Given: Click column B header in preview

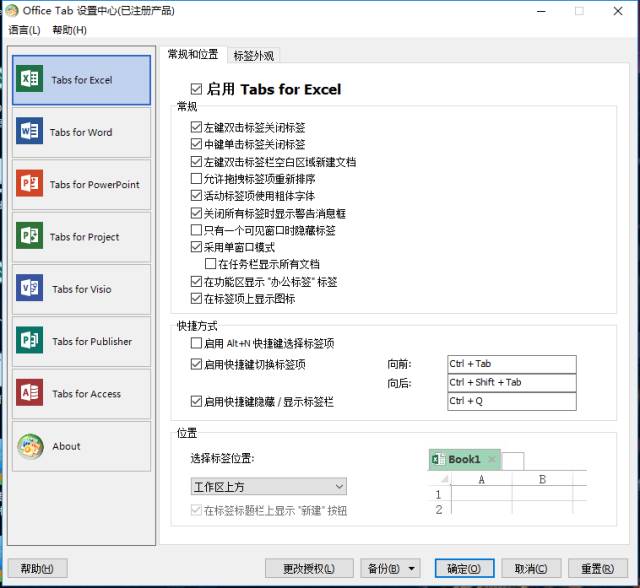Looking at the screenshot, I should [x=542, y=479].
